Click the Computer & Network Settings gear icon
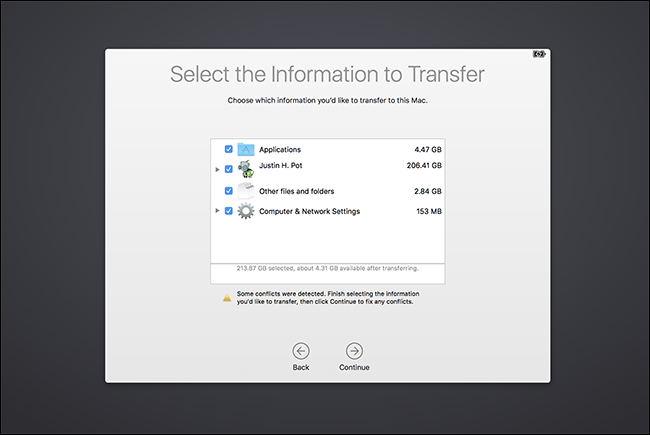 click(246, 211)
